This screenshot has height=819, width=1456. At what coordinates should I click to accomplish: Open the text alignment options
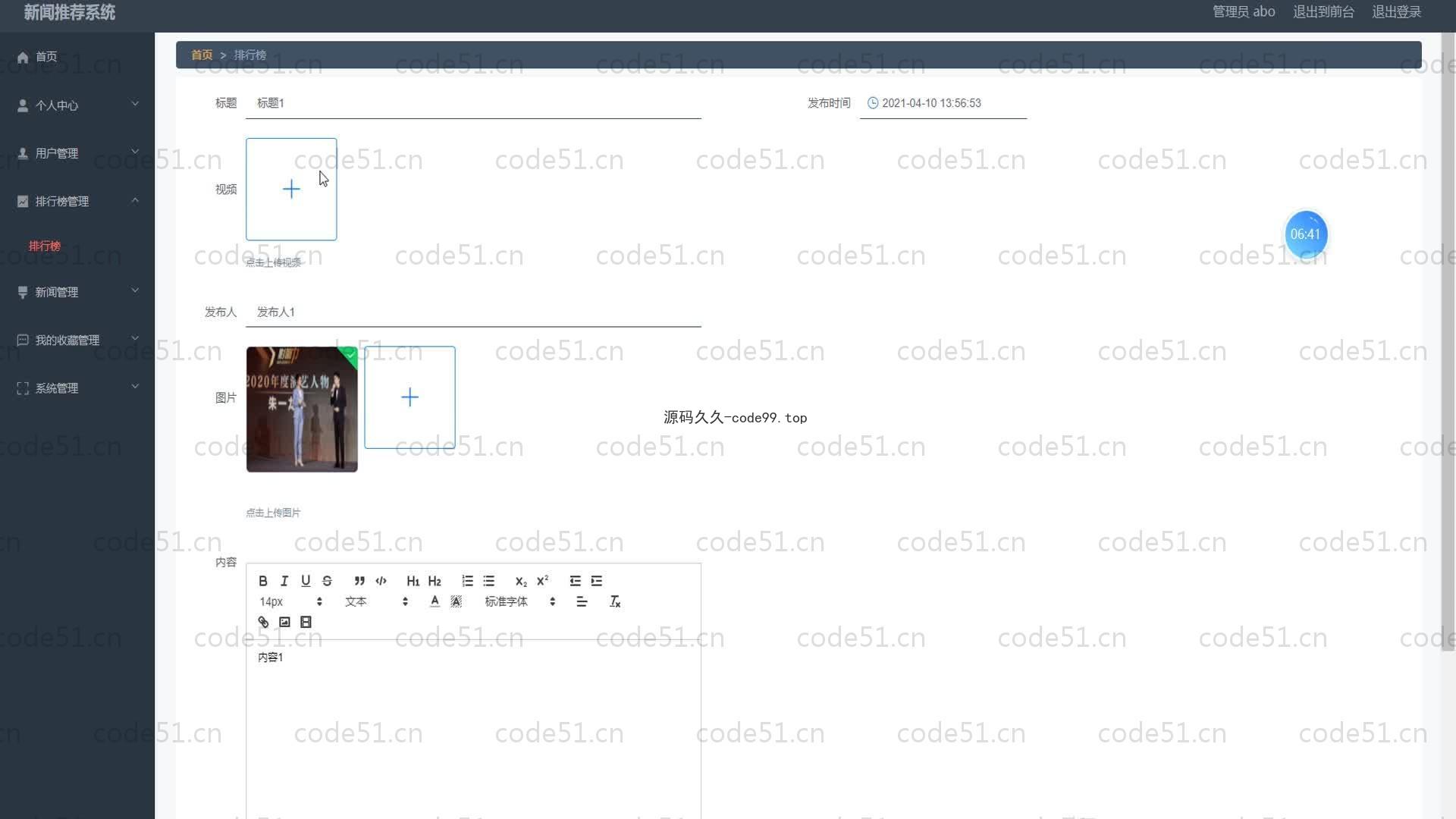[x=582, y=601]
